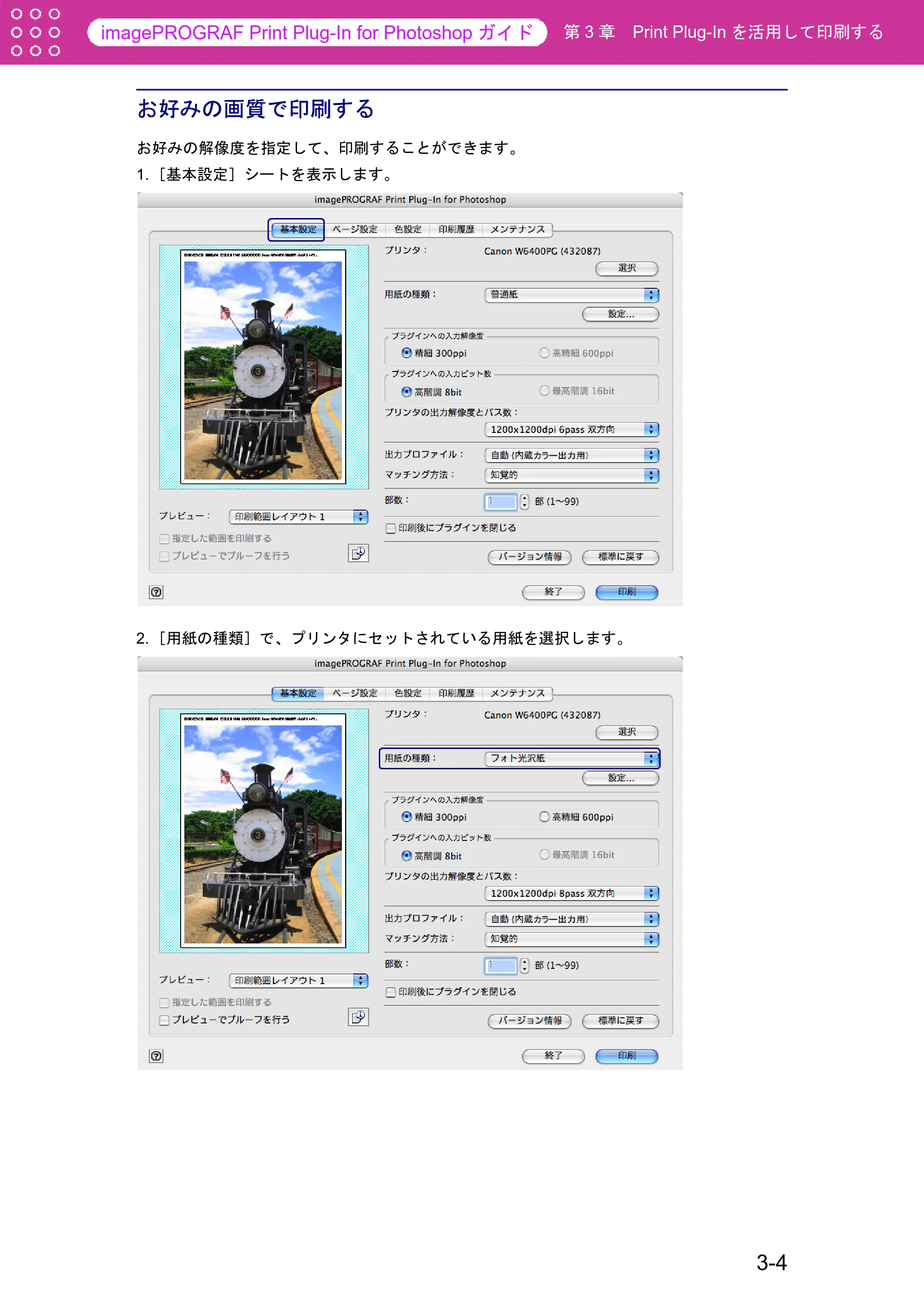Click バージョン情報 button in first dialog
924x1308 pixels.
[529, 557]
